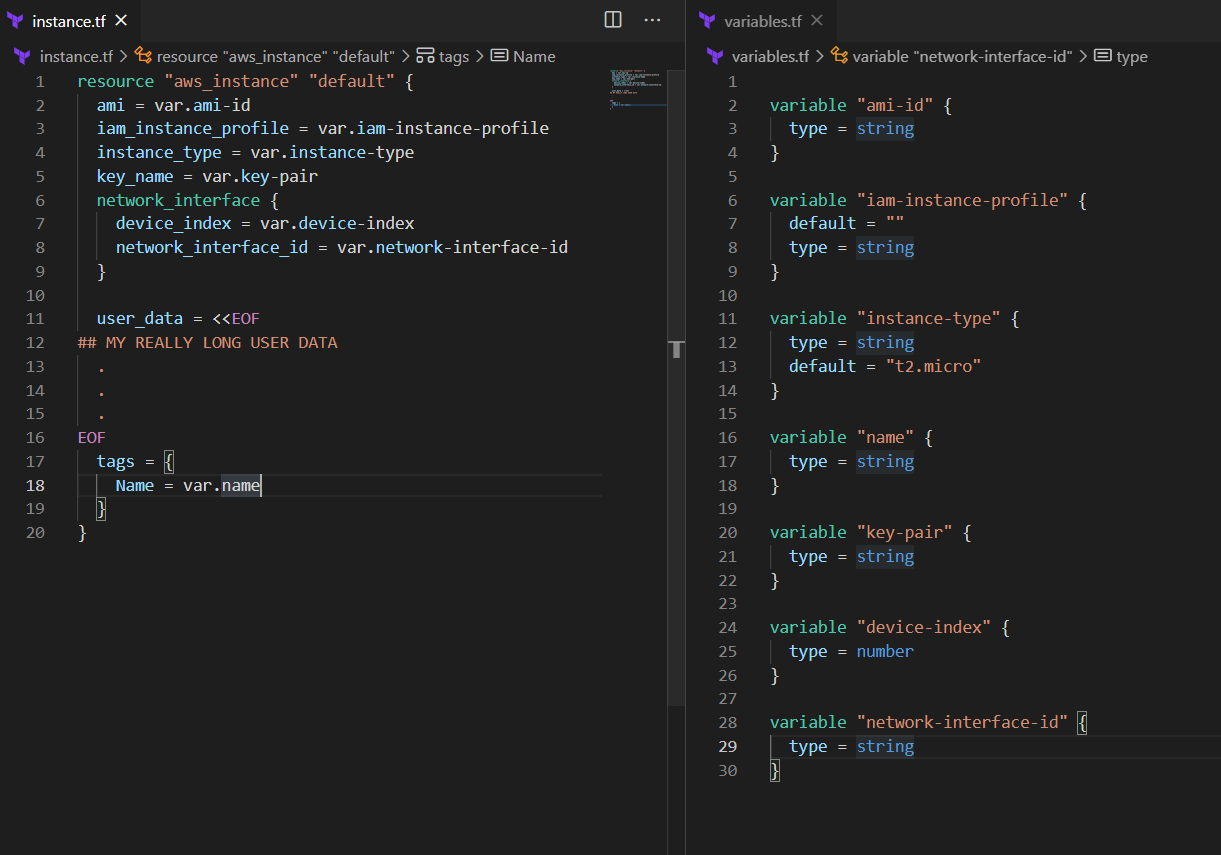
Task: Open instance.tf file breadcrumb in left pane
Action: pyautogui.click(x=75, y=57)
